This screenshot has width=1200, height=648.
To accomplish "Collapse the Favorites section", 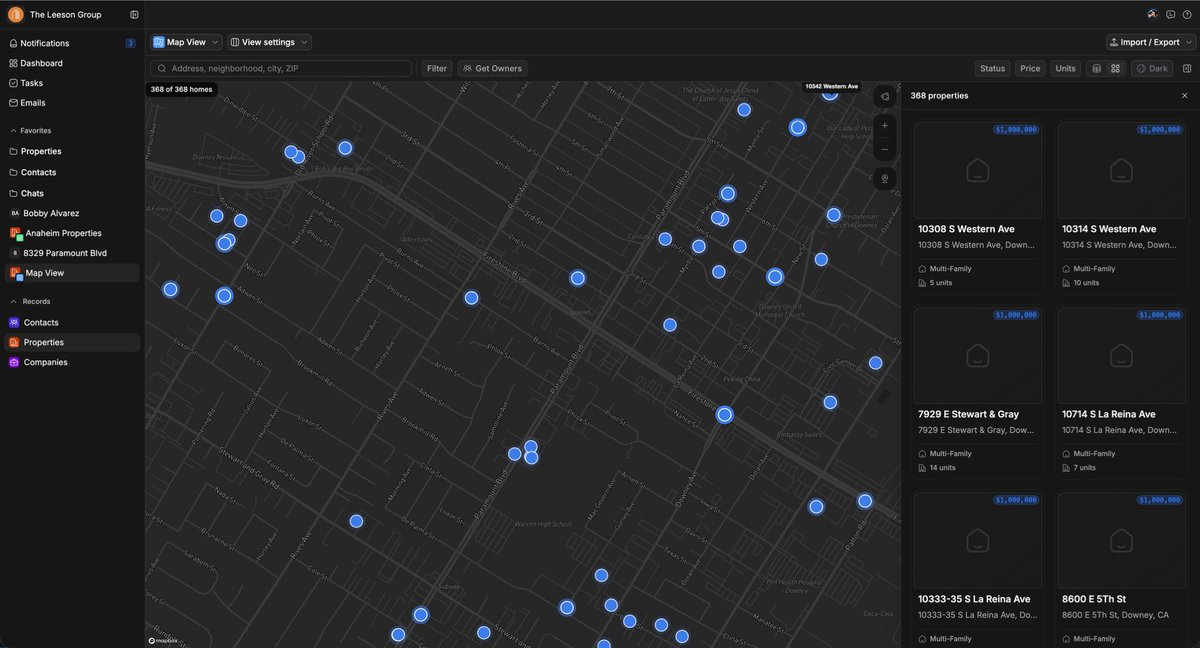I will [x=30, y=131].
